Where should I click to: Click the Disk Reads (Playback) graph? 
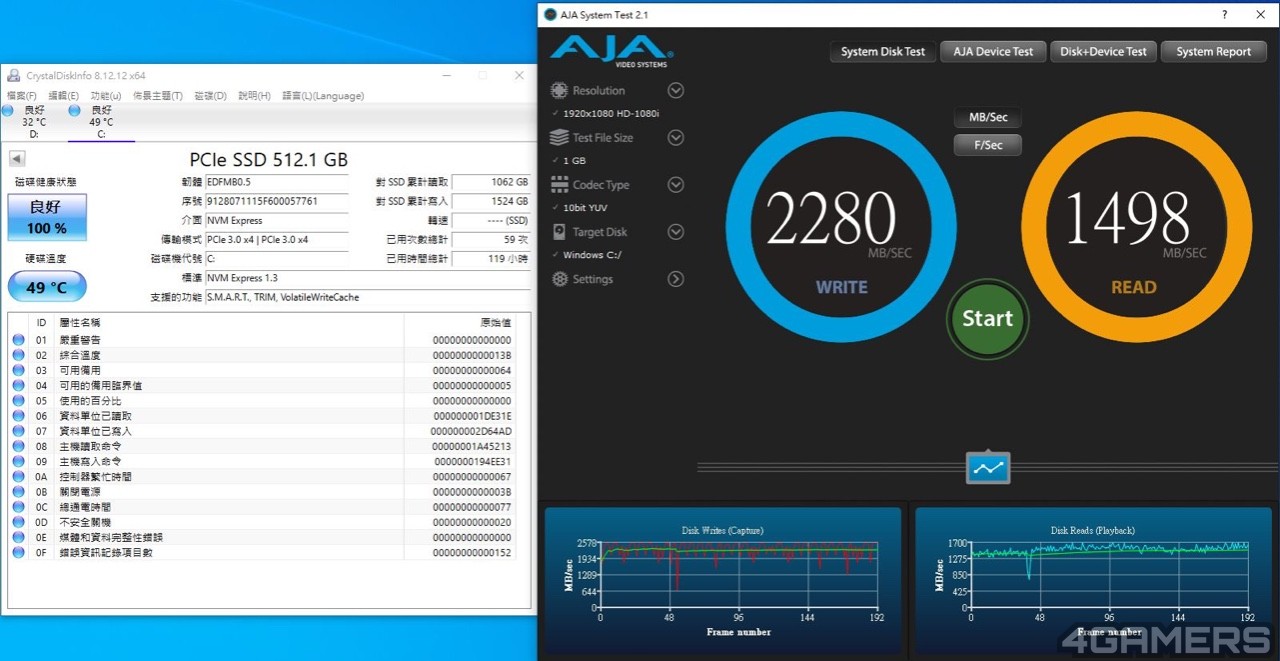(1095, 580)
